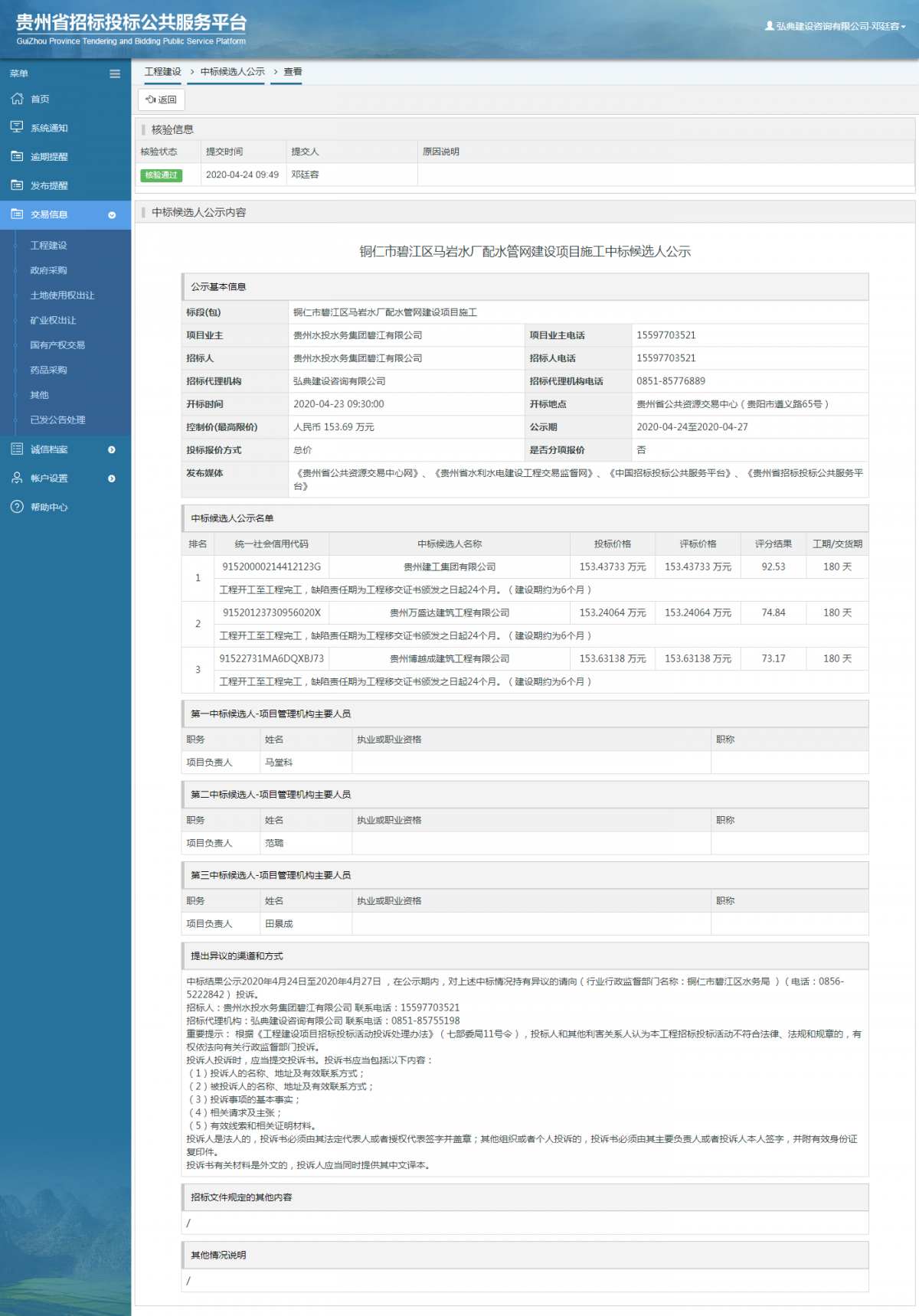Select 工程建设 submenu item in sidebar
The height and width of the screenshot is (1316, 919).
(48, 246)
